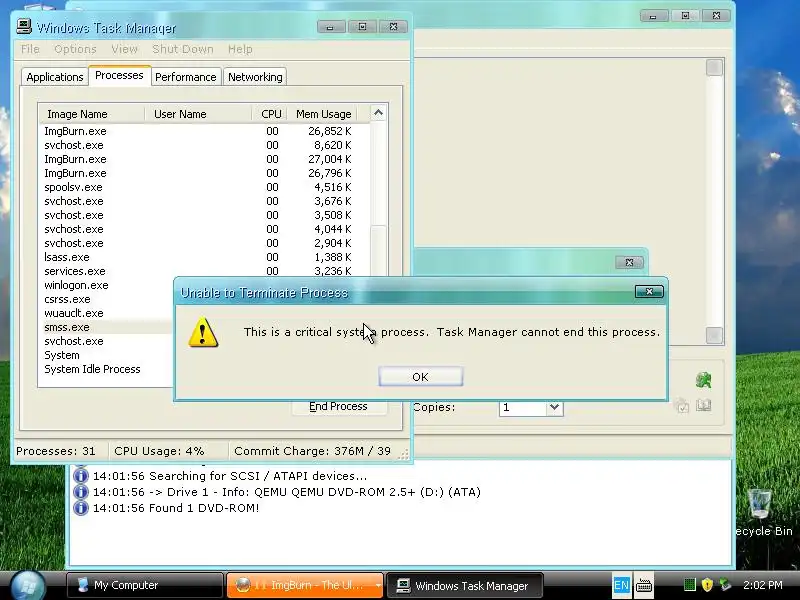
Task: Click OK in the warning dialog
Action: tap(420, 377)
